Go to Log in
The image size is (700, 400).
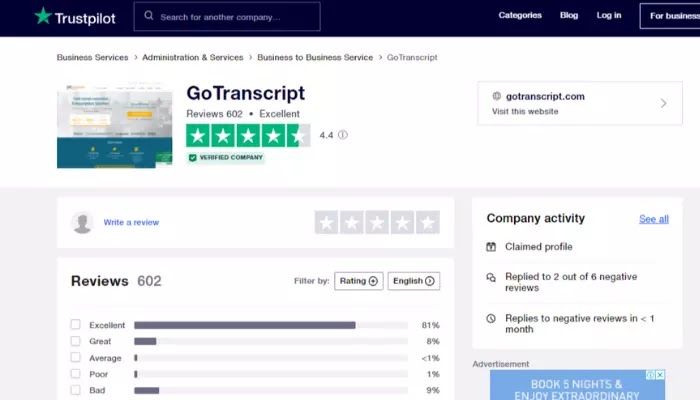tap(609, 15)
